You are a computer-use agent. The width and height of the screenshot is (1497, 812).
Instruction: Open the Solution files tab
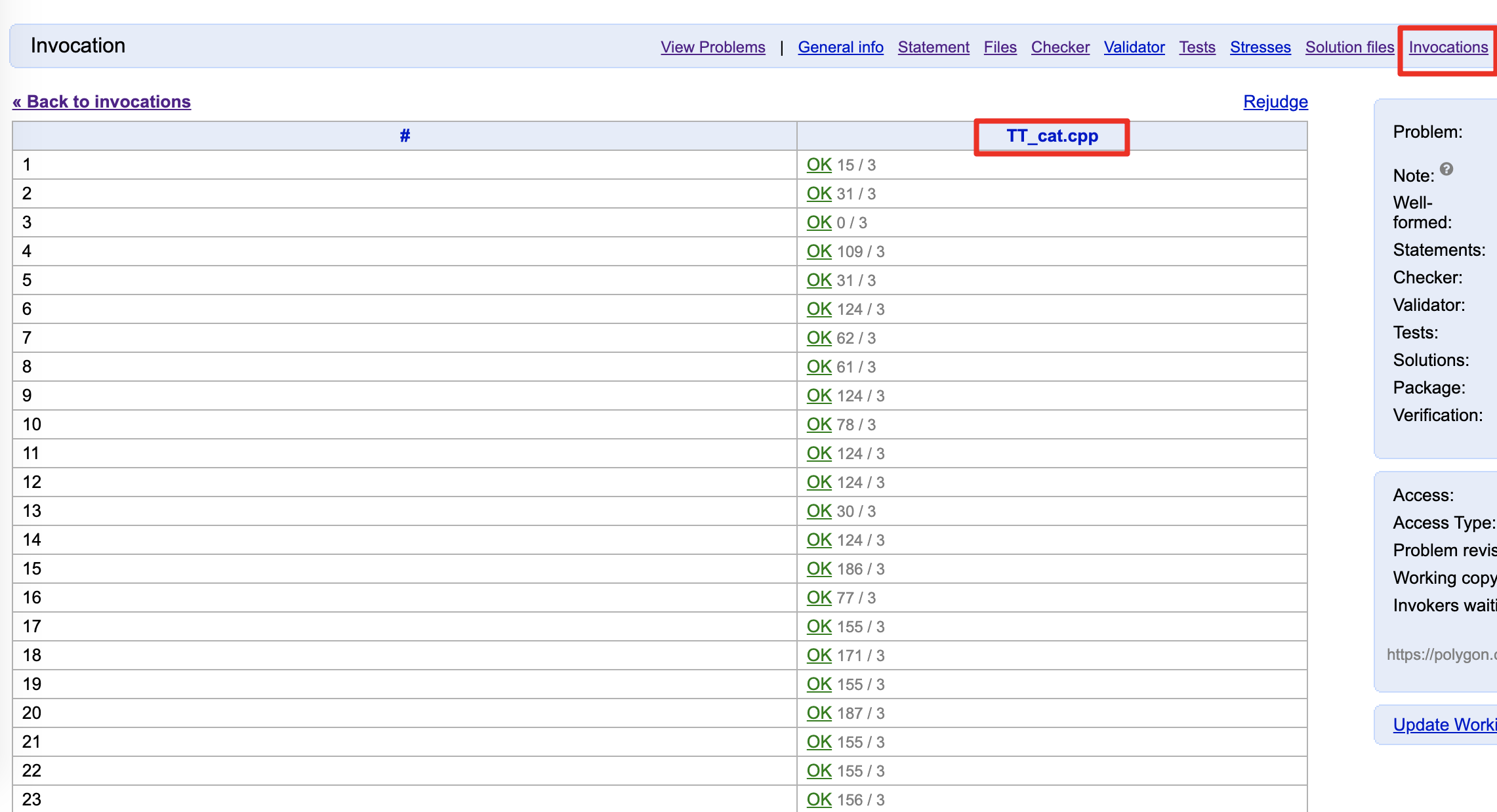1349,47
